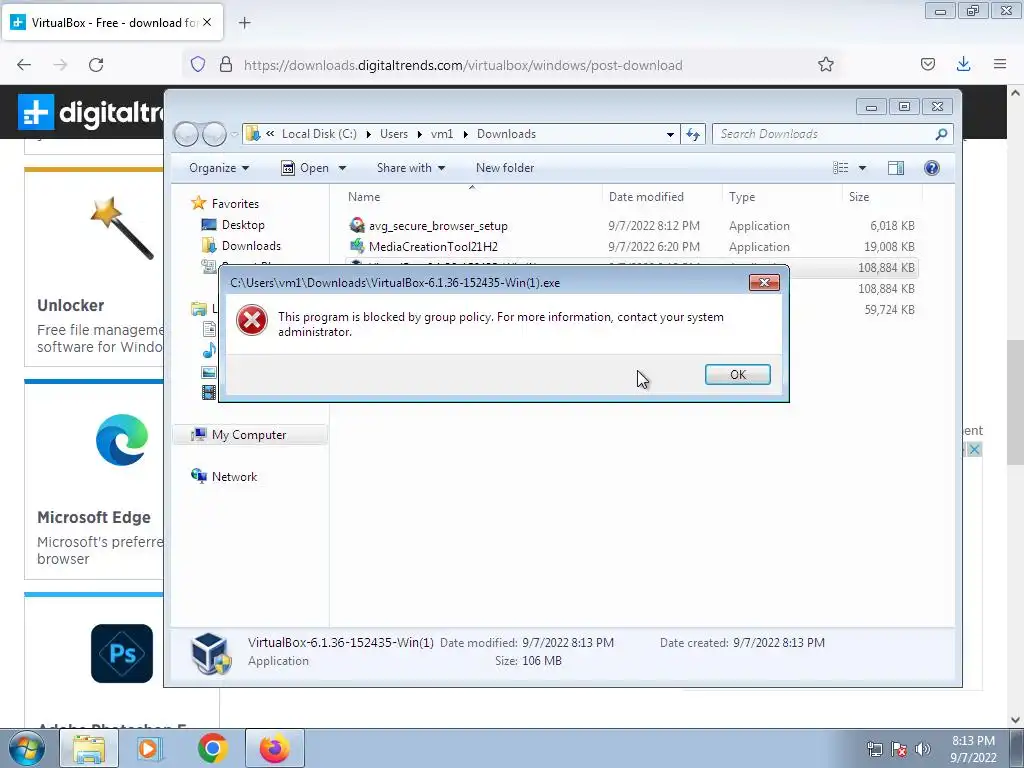
Task: Open a new Firefox tab
Action: point(244,23)
